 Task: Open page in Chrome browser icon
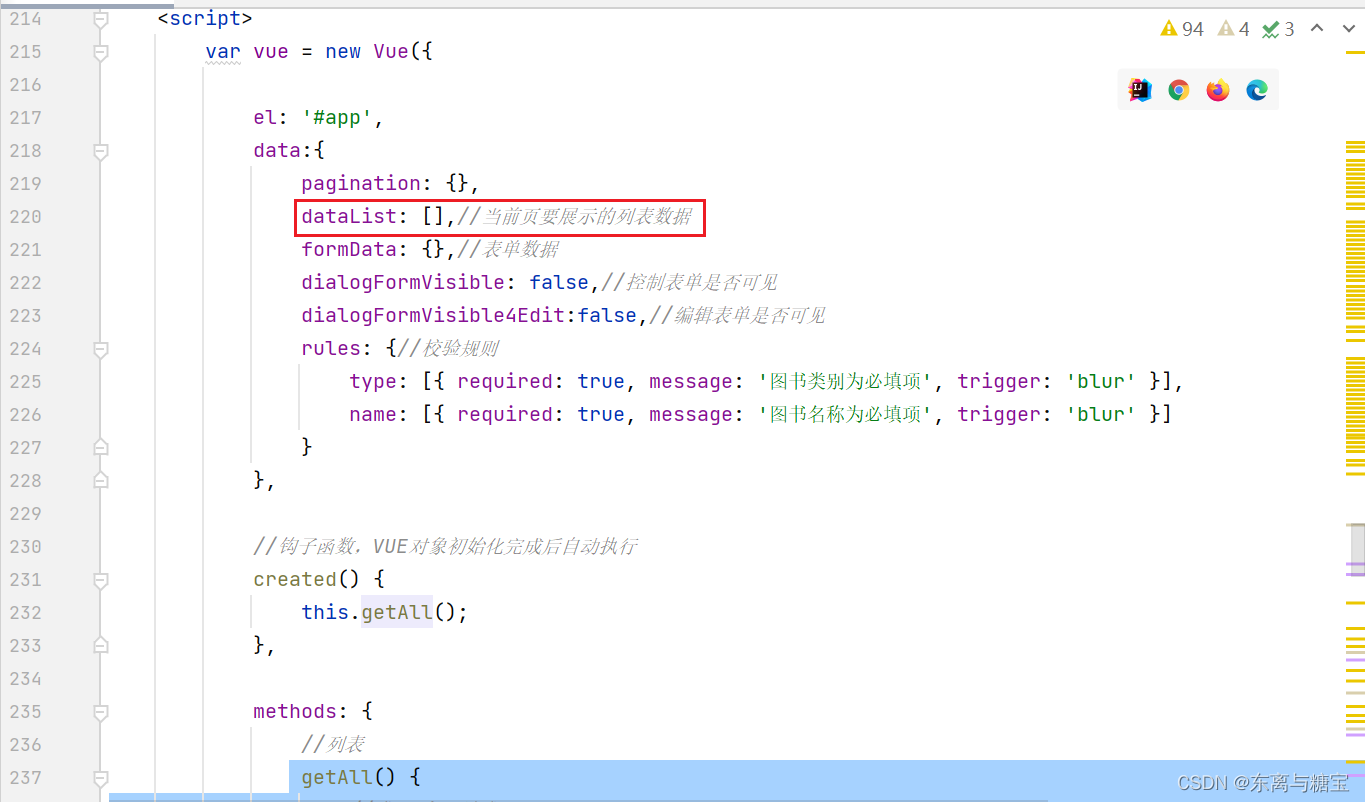[x=1179, y=90]
